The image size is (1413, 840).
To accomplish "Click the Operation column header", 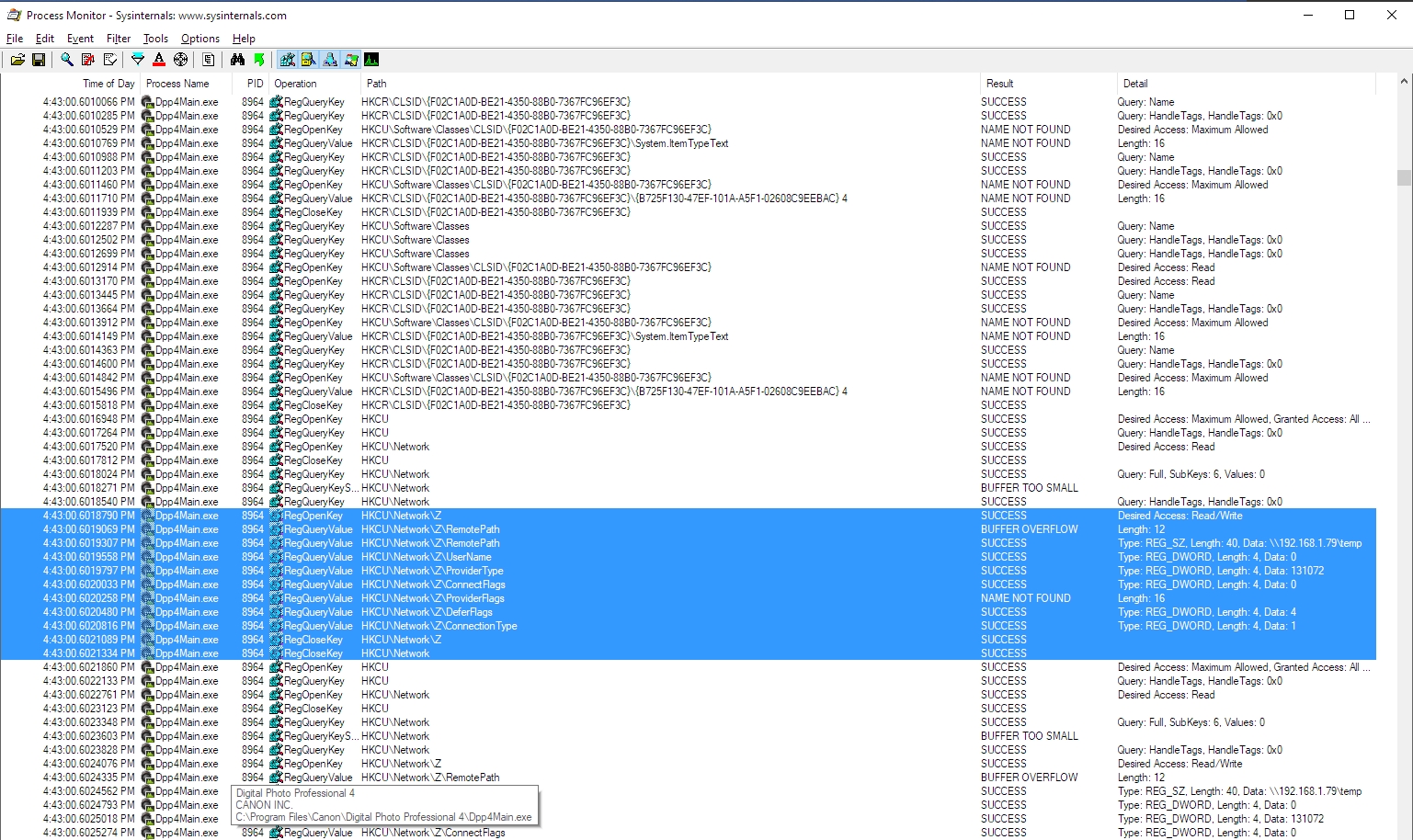I will [x=295, y=84].
